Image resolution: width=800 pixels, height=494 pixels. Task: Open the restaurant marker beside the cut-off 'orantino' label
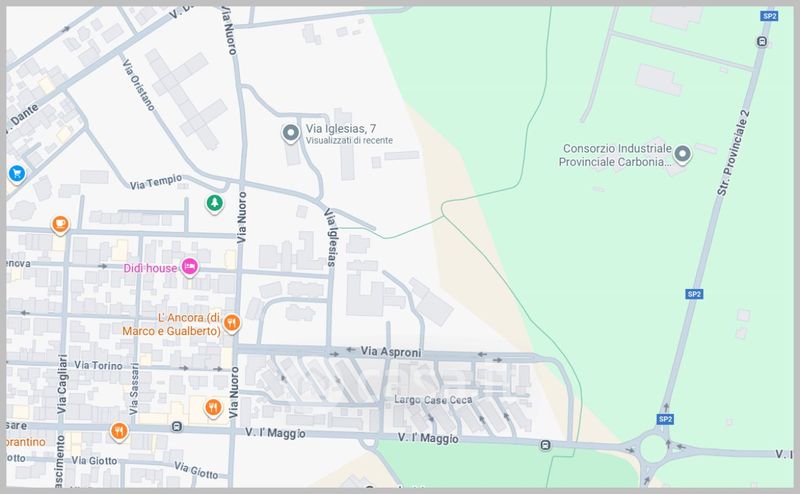click(x=120, y=431)
